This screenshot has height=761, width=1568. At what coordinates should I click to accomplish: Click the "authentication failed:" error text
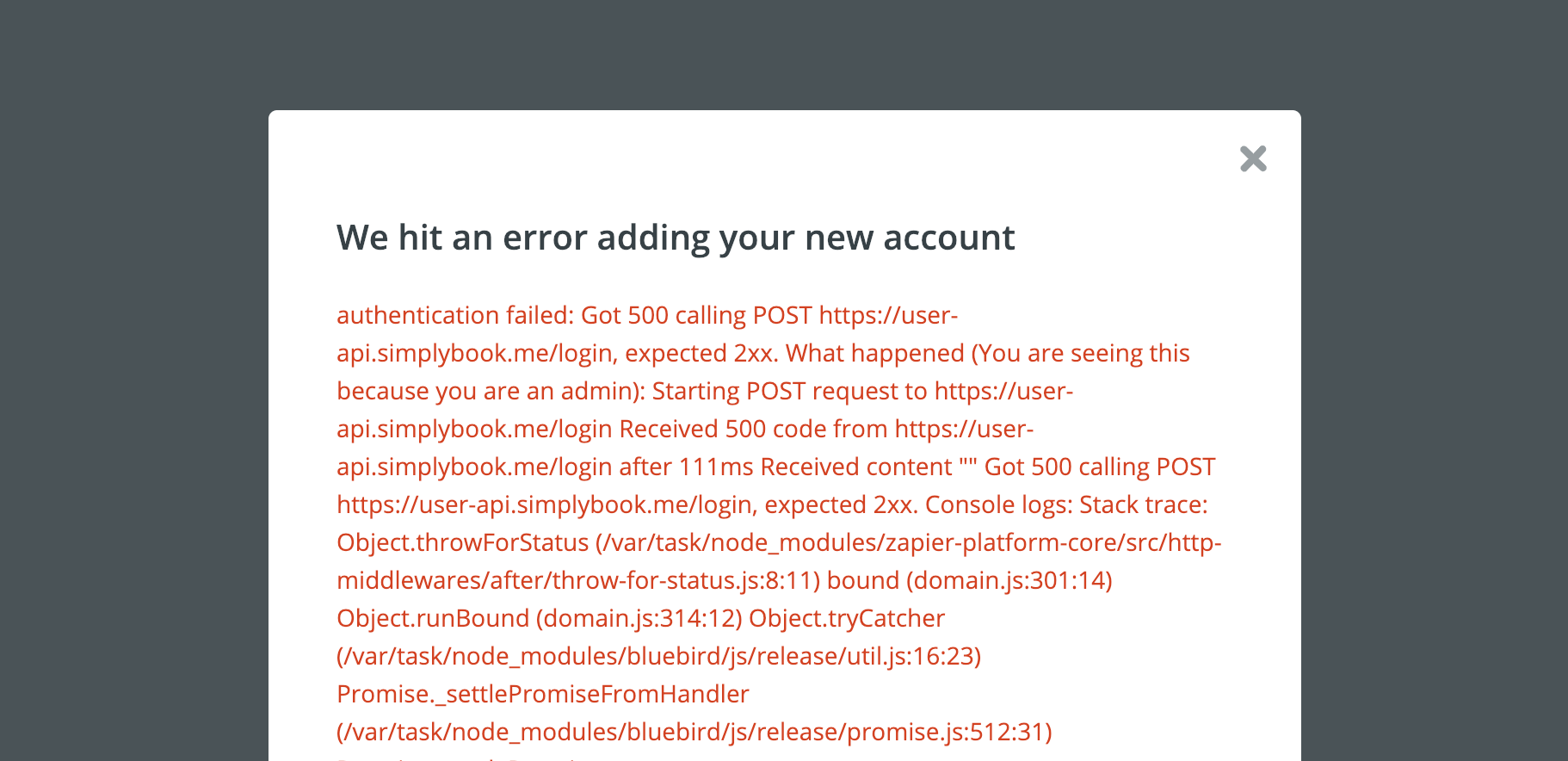pyautogui.click(x=455, y=315)
